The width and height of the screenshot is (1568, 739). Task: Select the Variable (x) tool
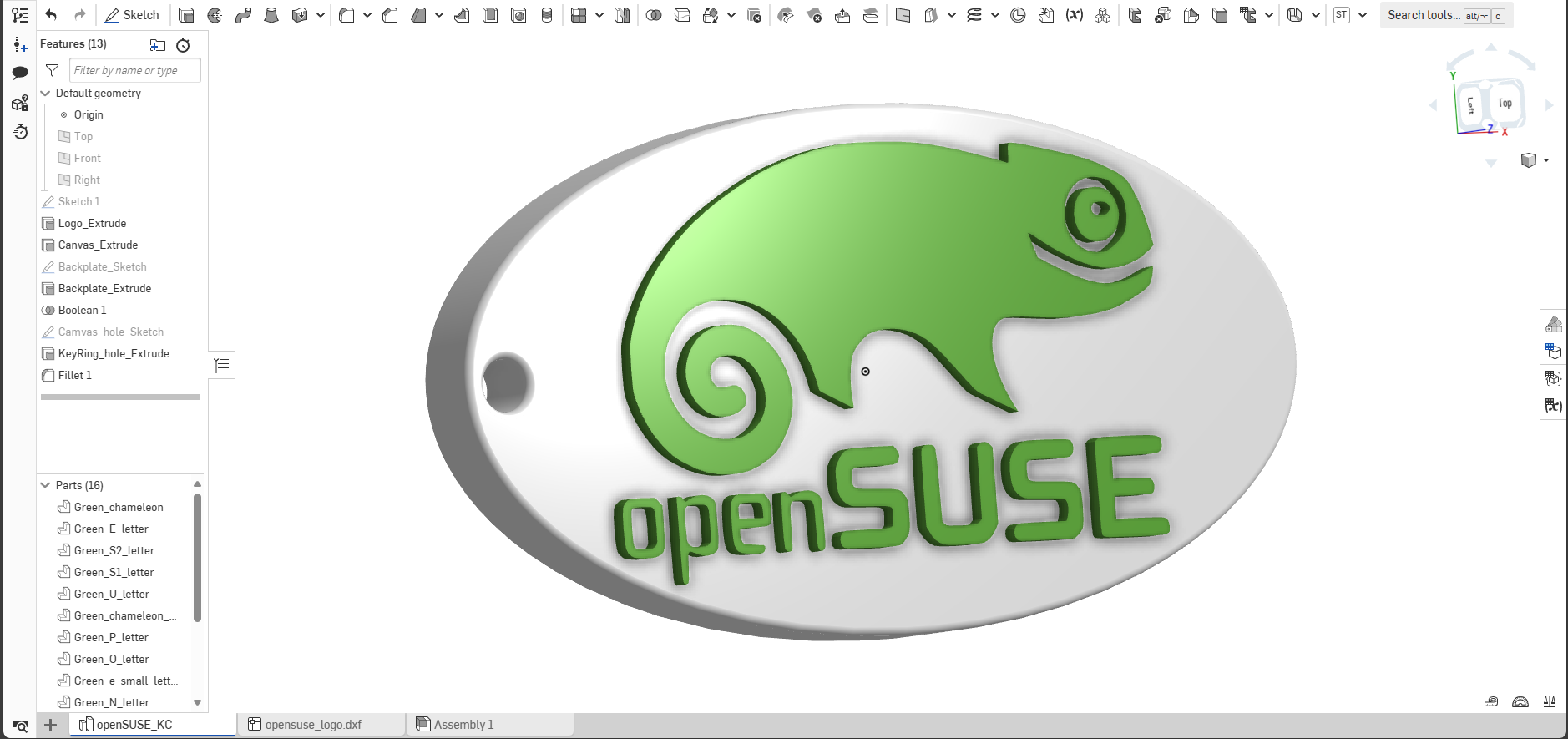pos(1075,15)
